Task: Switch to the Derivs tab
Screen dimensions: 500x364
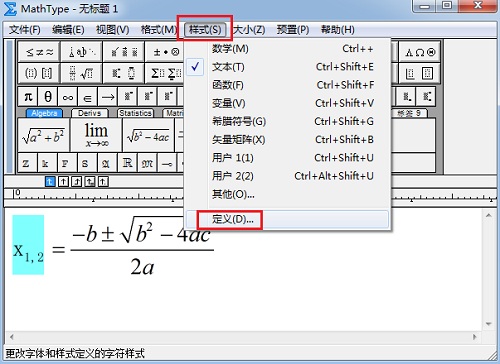Action: [x=89, y=113]
